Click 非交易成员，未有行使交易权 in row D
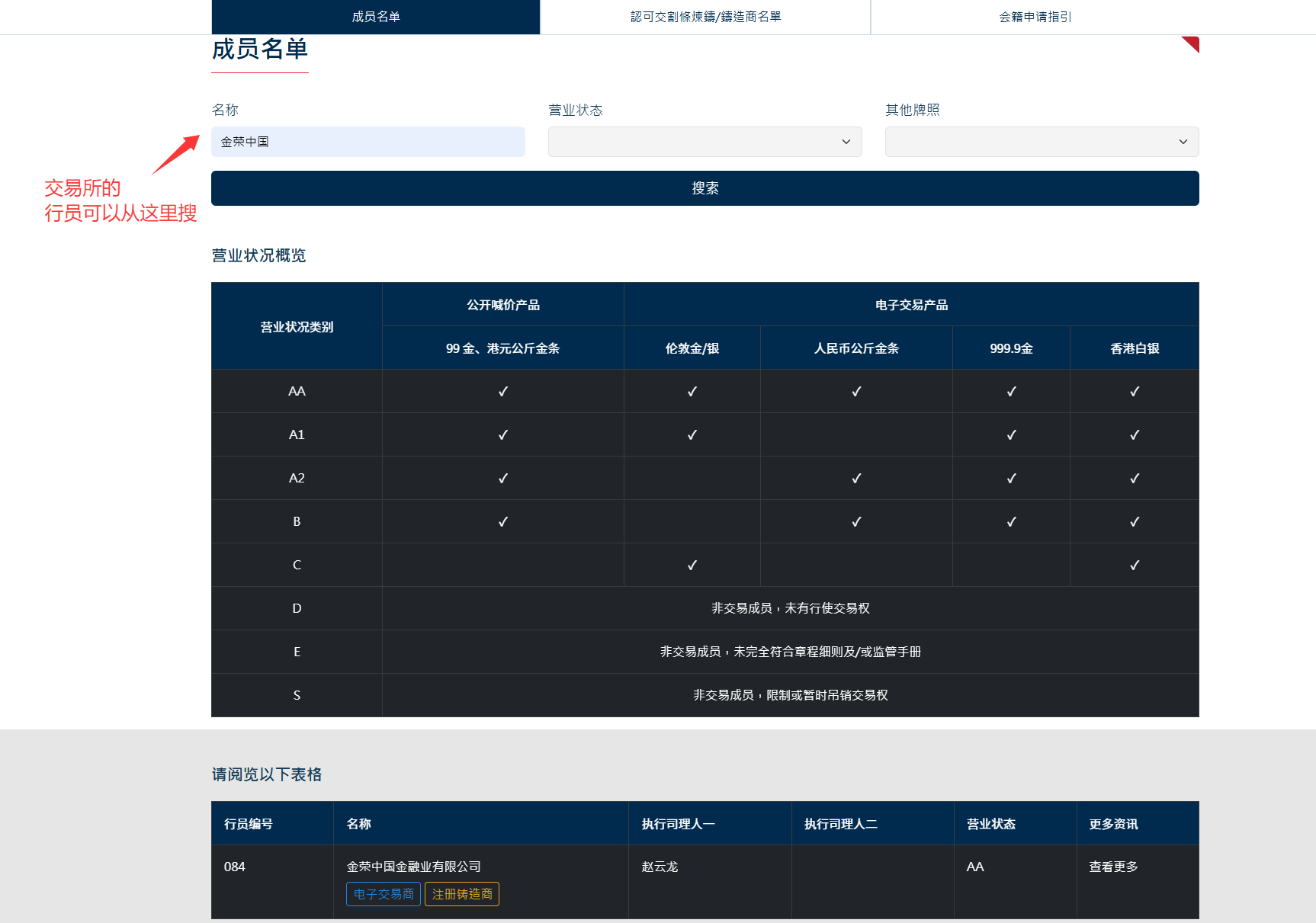The width and height of the screenshot is (1316, 923). [791, 608]
